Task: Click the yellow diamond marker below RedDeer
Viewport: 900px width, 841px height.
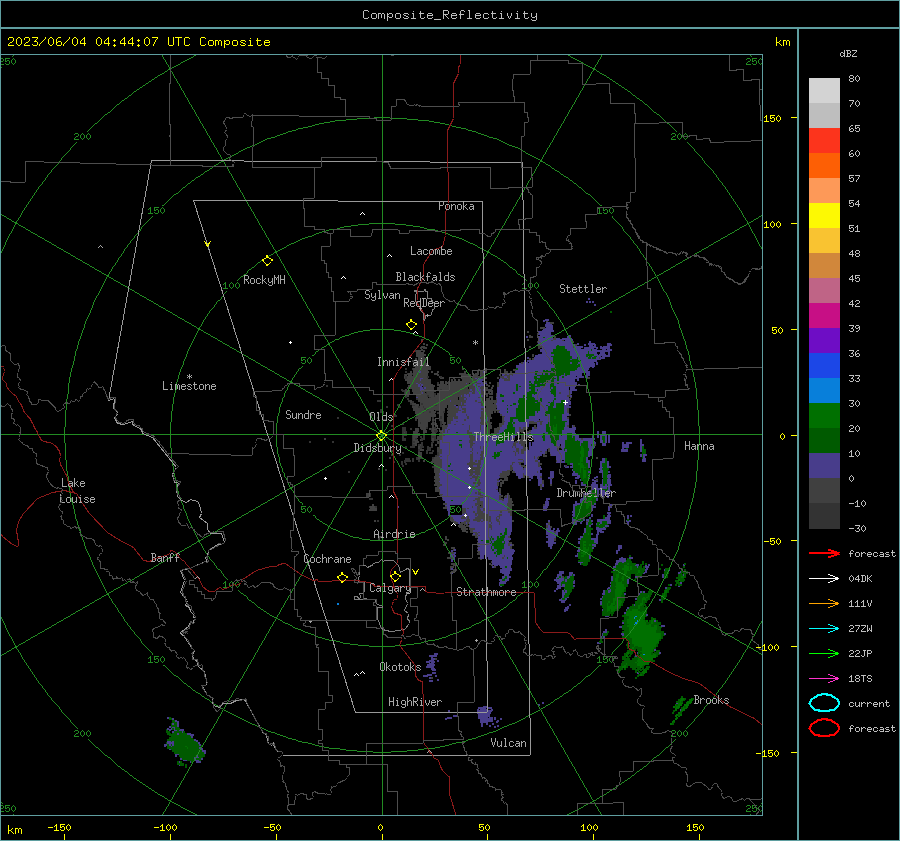Action: pos(411,325)
